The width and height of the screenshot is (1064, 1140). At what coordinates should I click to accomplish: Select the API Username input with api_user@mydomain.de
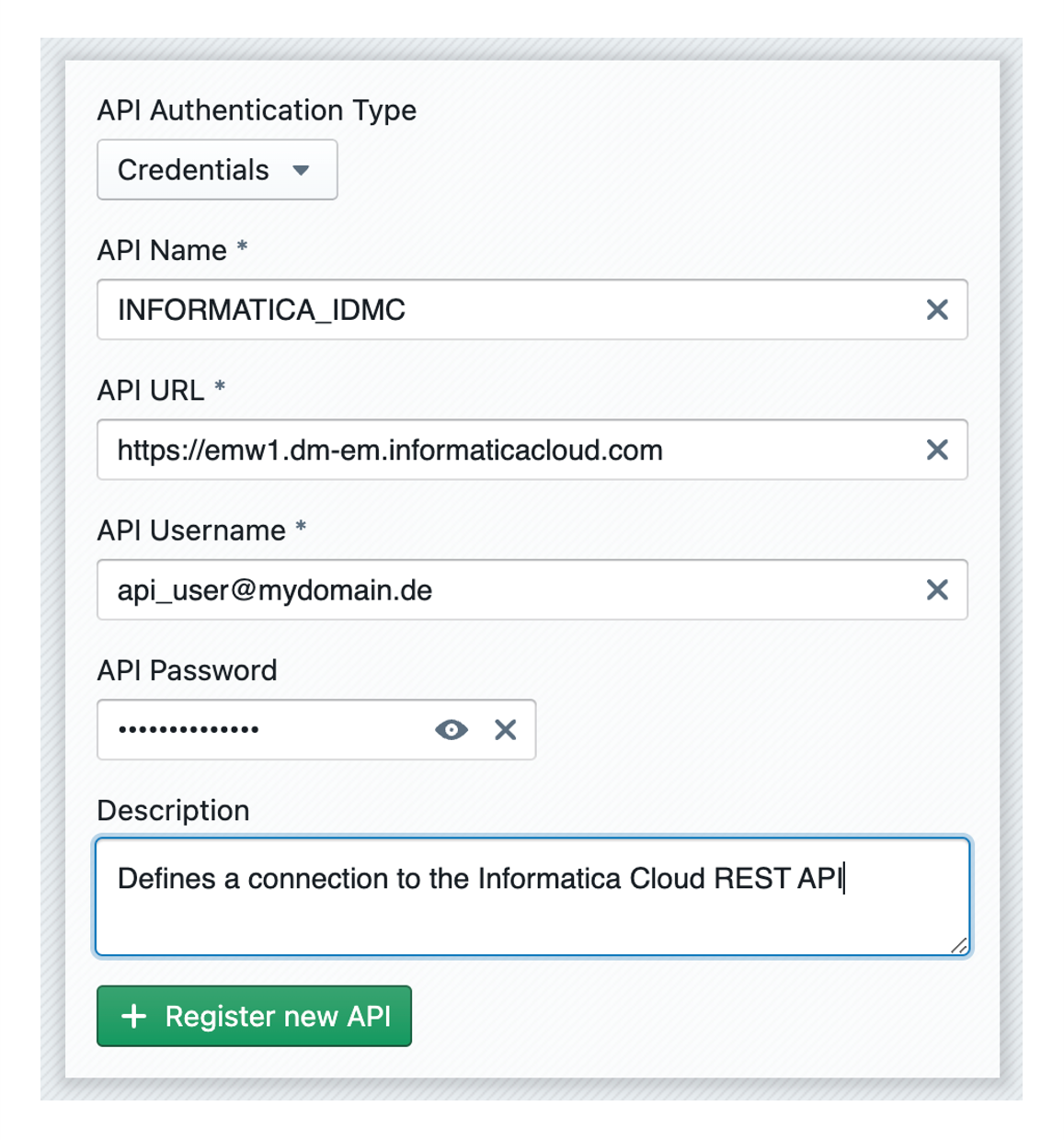point(506,590)
